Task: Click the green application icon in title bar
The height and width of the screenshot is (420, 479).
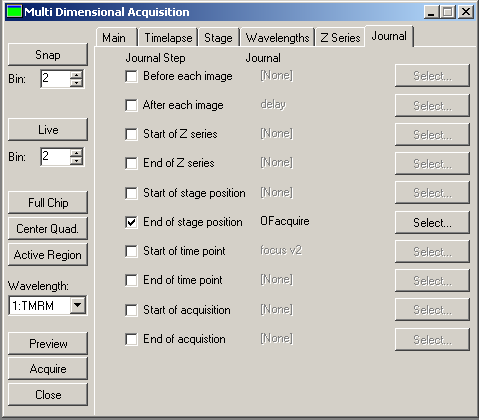Action: pyautogui.click(x=14, y=12)
